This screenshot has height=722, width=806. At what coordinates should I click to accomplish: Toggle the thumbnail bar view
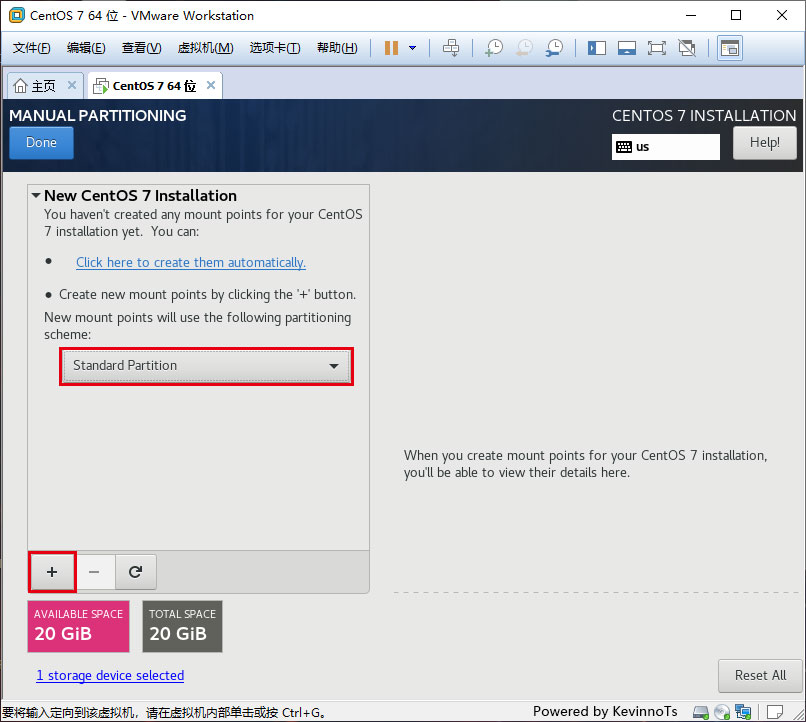tap(627, 48)
